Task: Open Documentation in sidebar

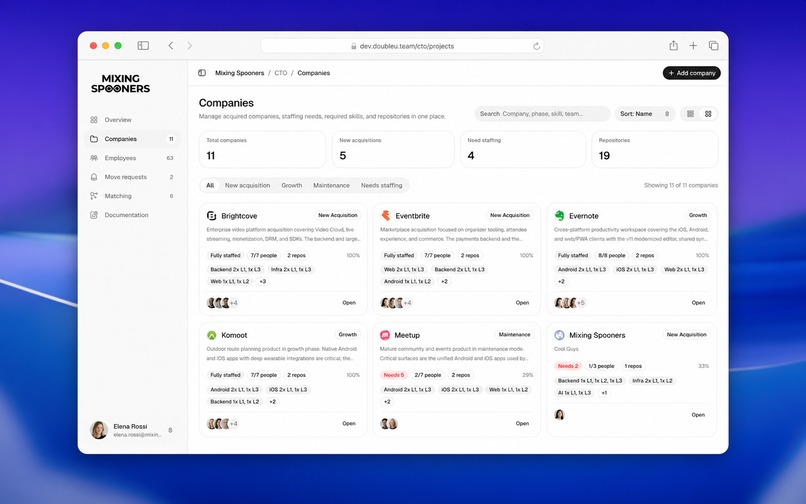Action: [x=132, y=215]
